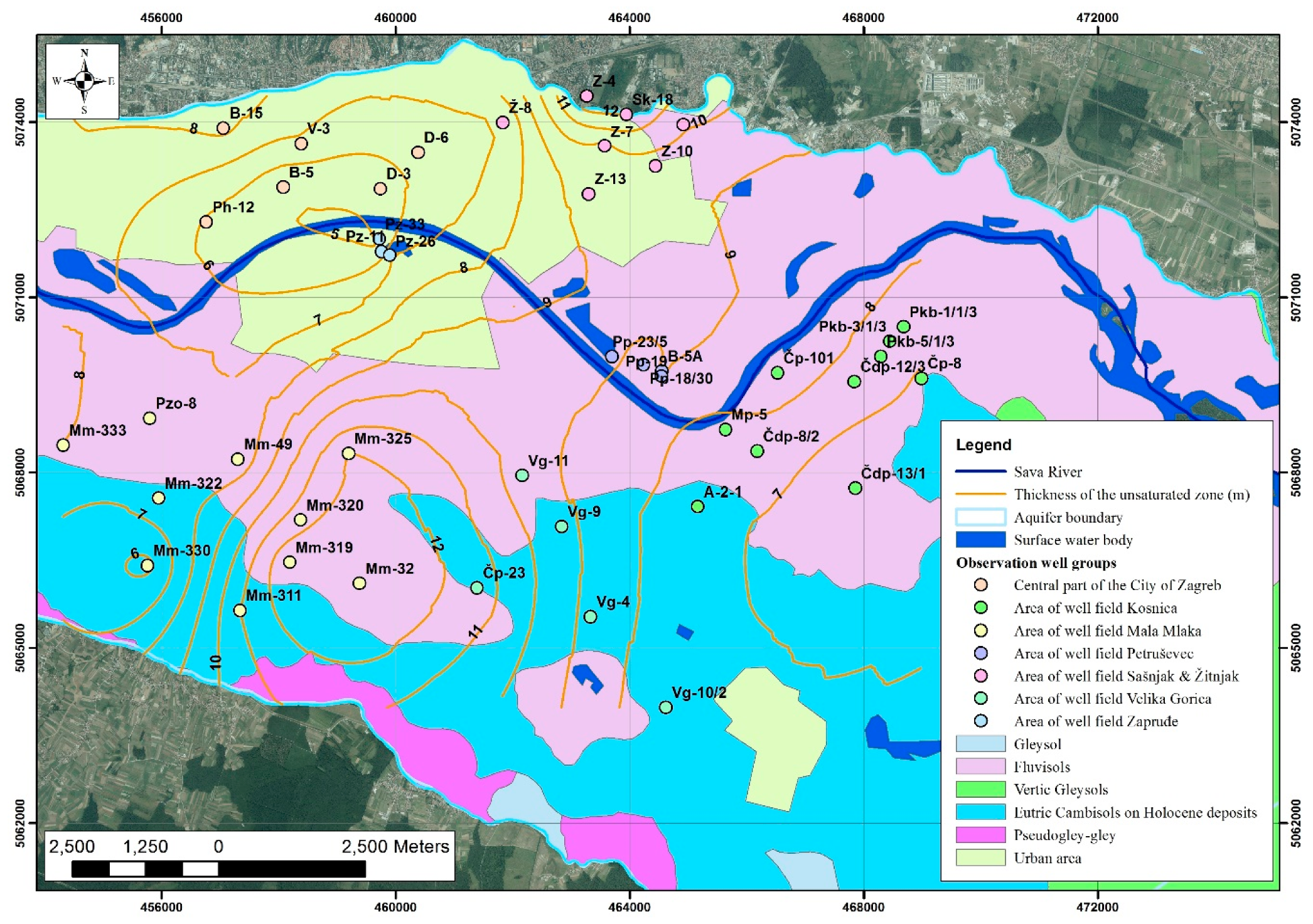Click the Pp-23/5 well marker

coord(612,357)
